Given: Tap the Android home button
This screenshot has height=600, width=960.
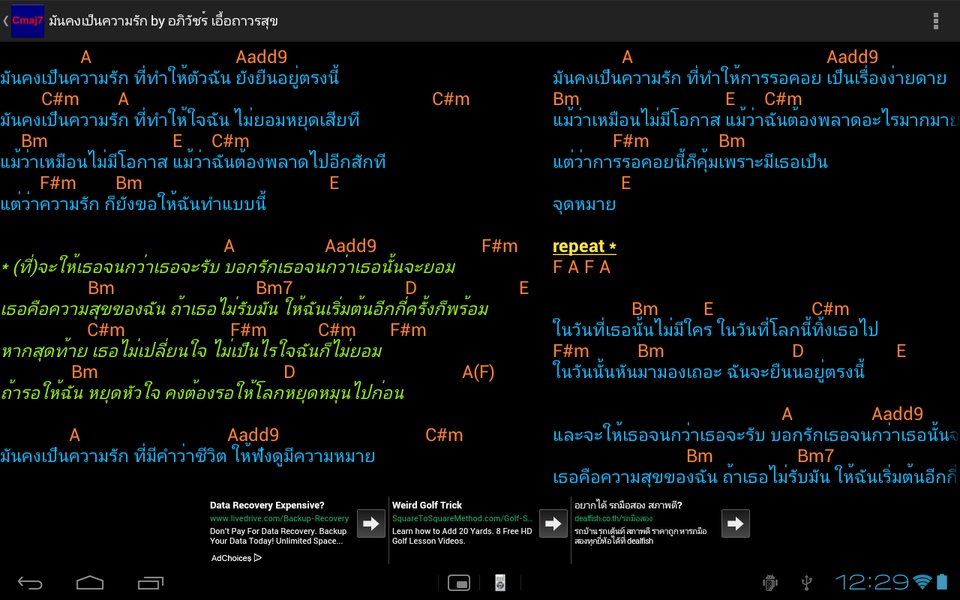Looking at the screenshot, I should (89, 583).
